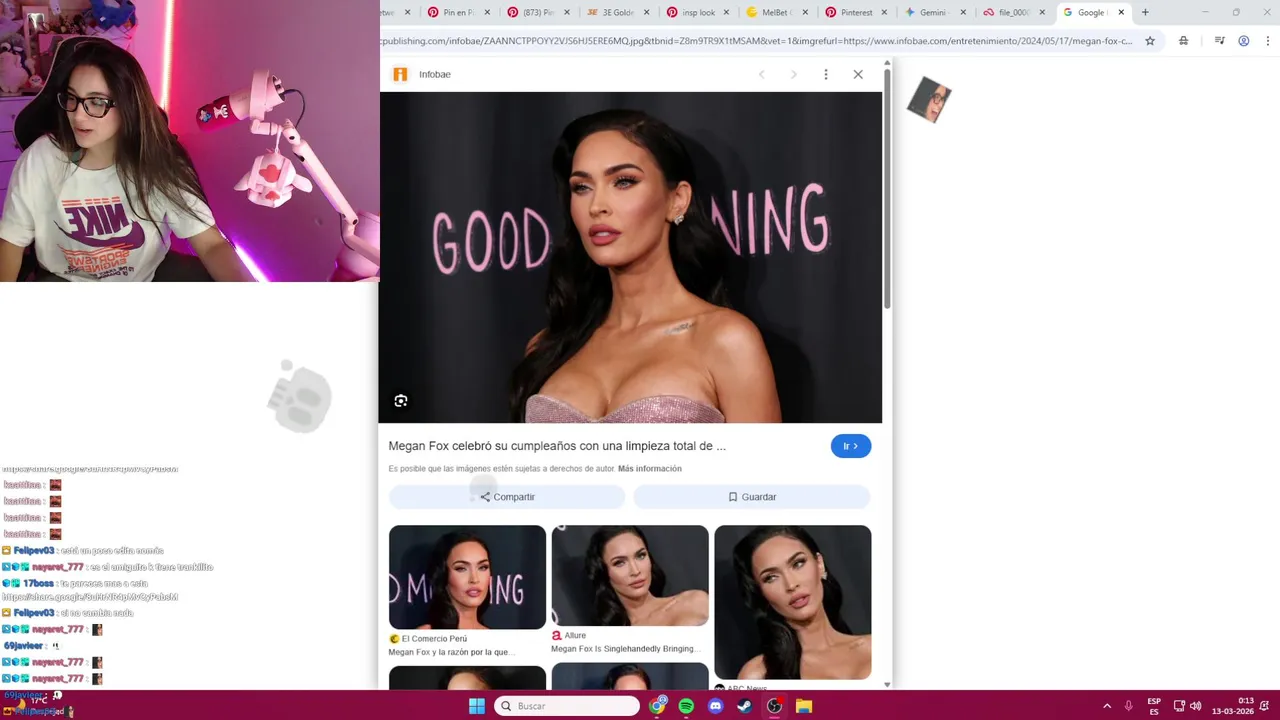1280x720 pixels.
Task: Open the three-dot options in image panel
Action: (x=826, y=74)
